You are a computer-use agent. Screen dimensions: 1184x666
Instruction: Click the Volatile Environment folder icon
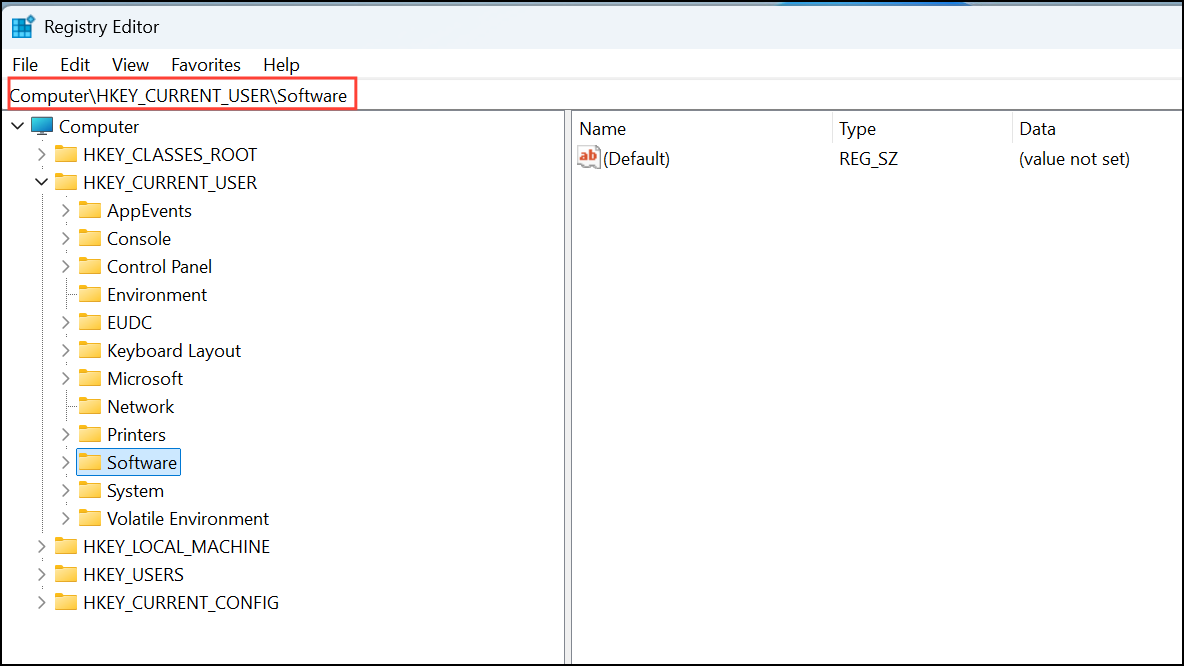pos(90,518)
